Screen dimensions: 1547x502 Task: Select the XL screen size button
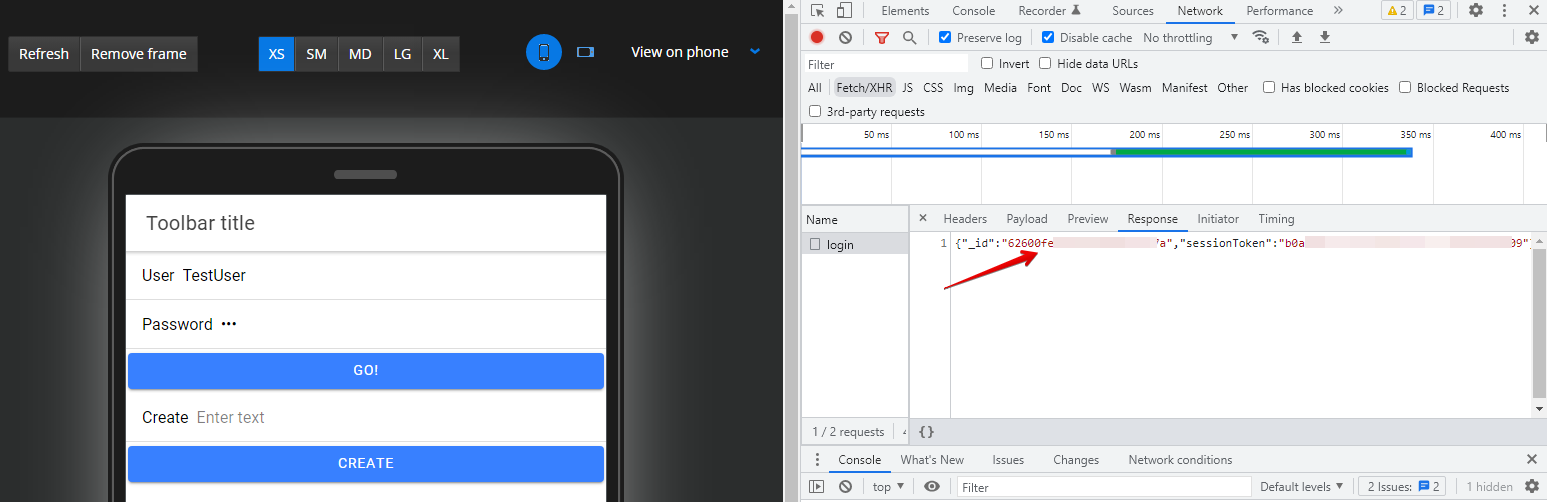(441, 54)
